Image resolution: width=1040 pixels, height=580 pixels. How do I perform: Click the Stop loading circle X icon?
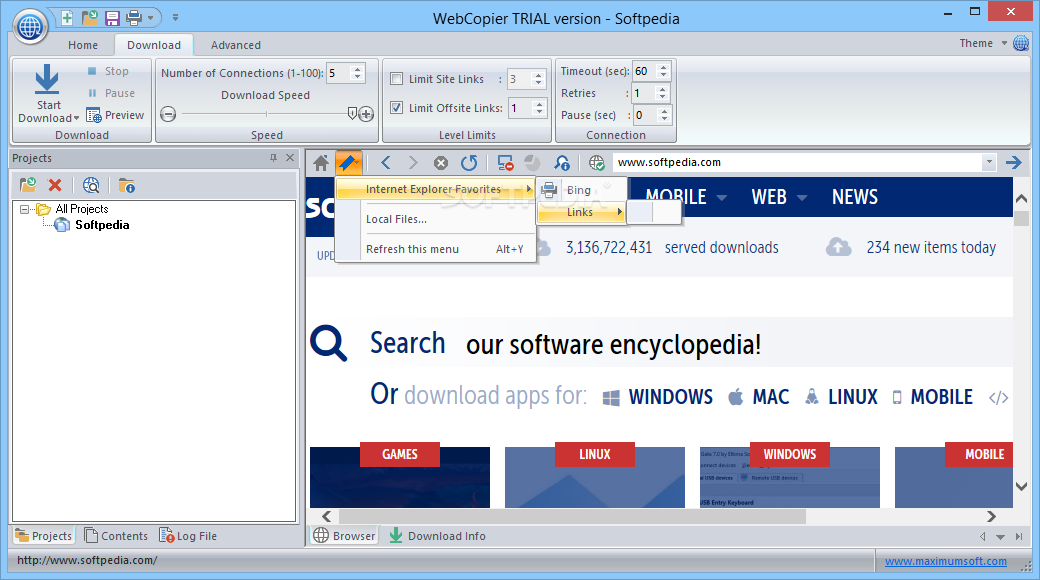point(441,163)
